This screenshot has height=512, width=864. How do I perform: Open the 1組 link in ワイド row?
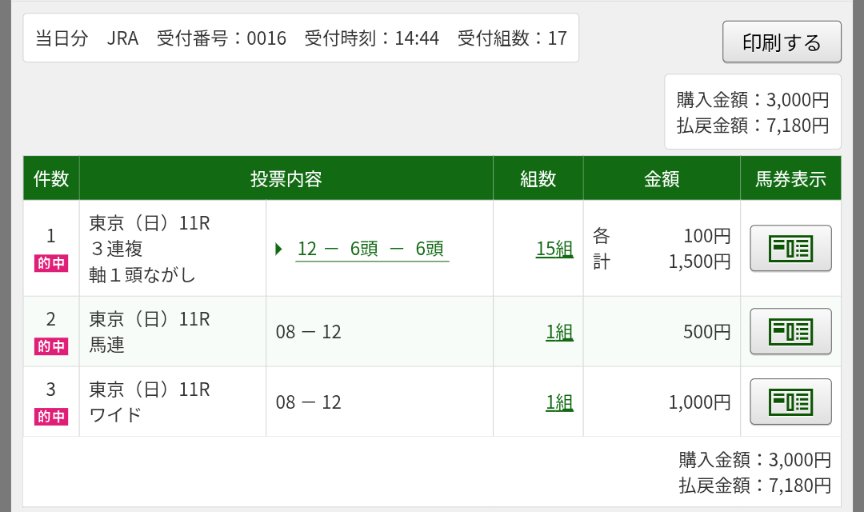point(559,402)
